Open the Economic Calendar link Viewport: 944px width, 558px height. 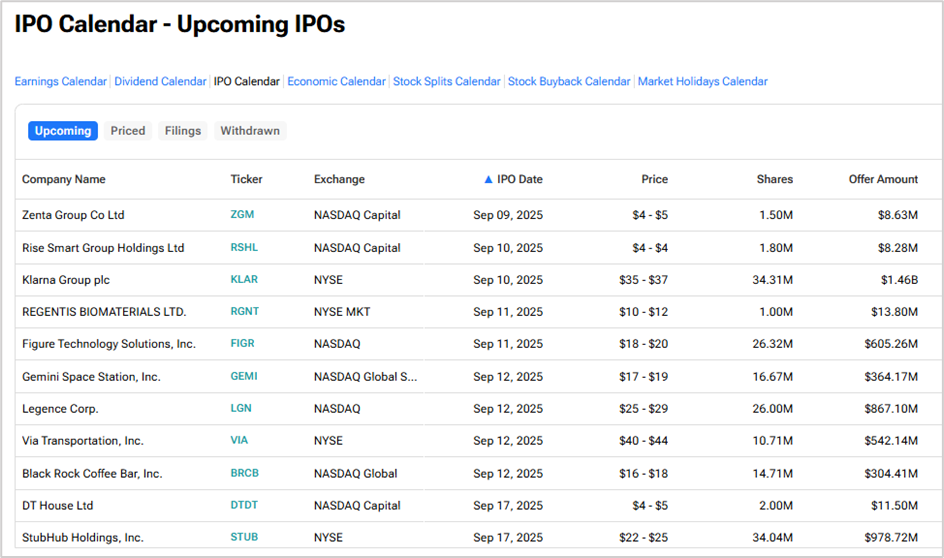[x=336, y=82]
